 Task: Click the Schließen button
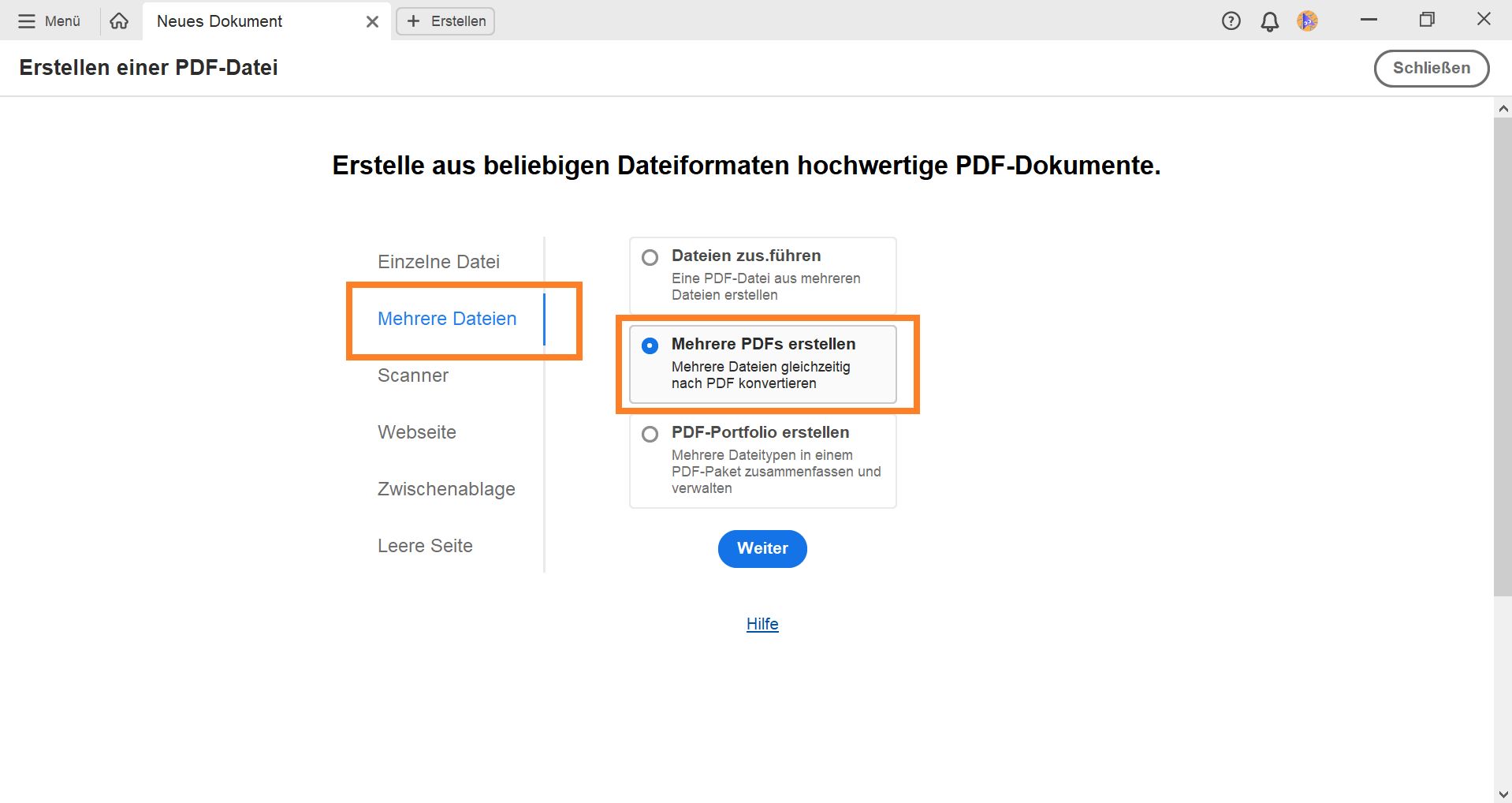(x=1432, y=68)
